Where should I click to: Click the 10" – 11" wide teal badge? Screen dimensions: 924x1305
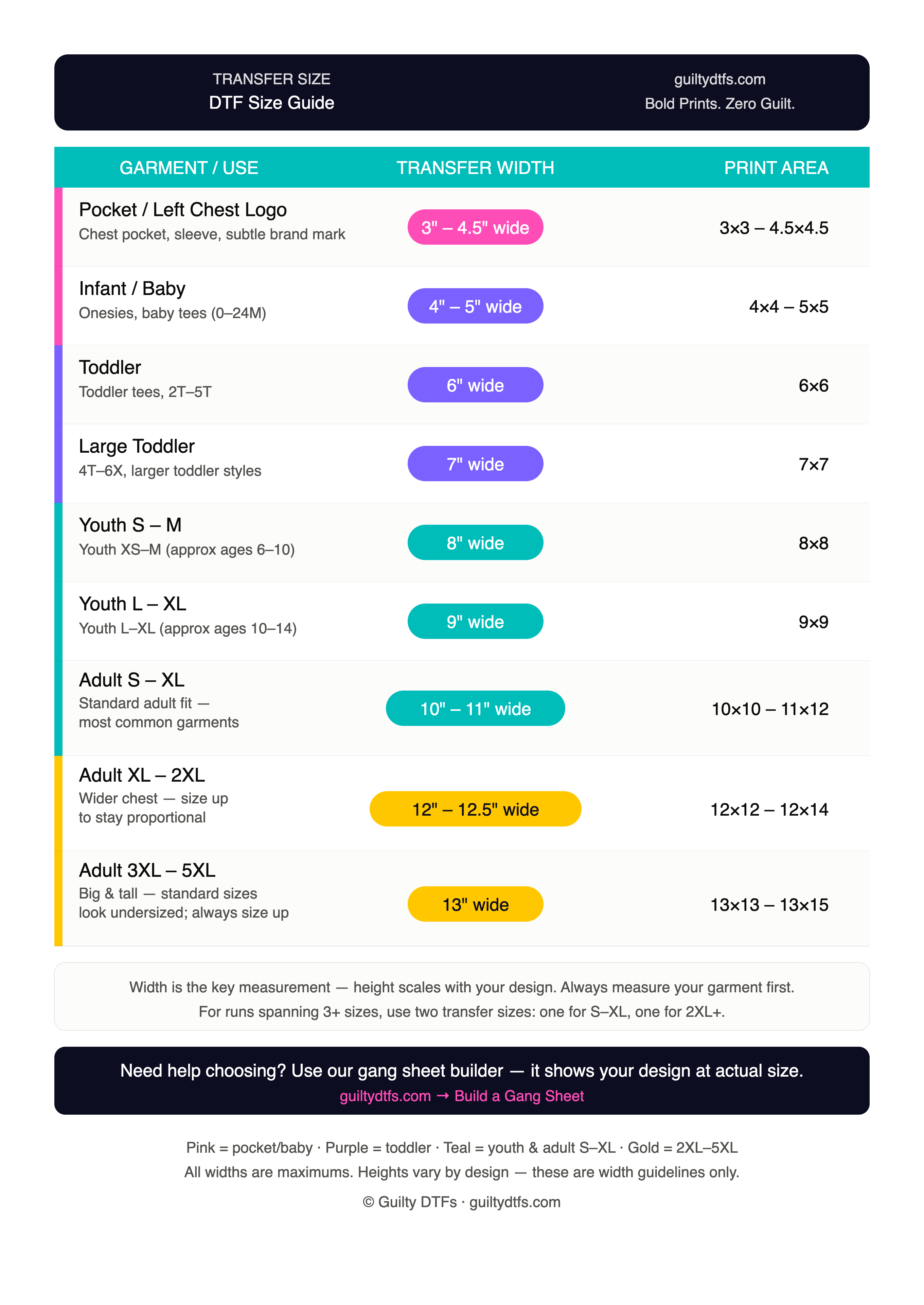(475, 709)
